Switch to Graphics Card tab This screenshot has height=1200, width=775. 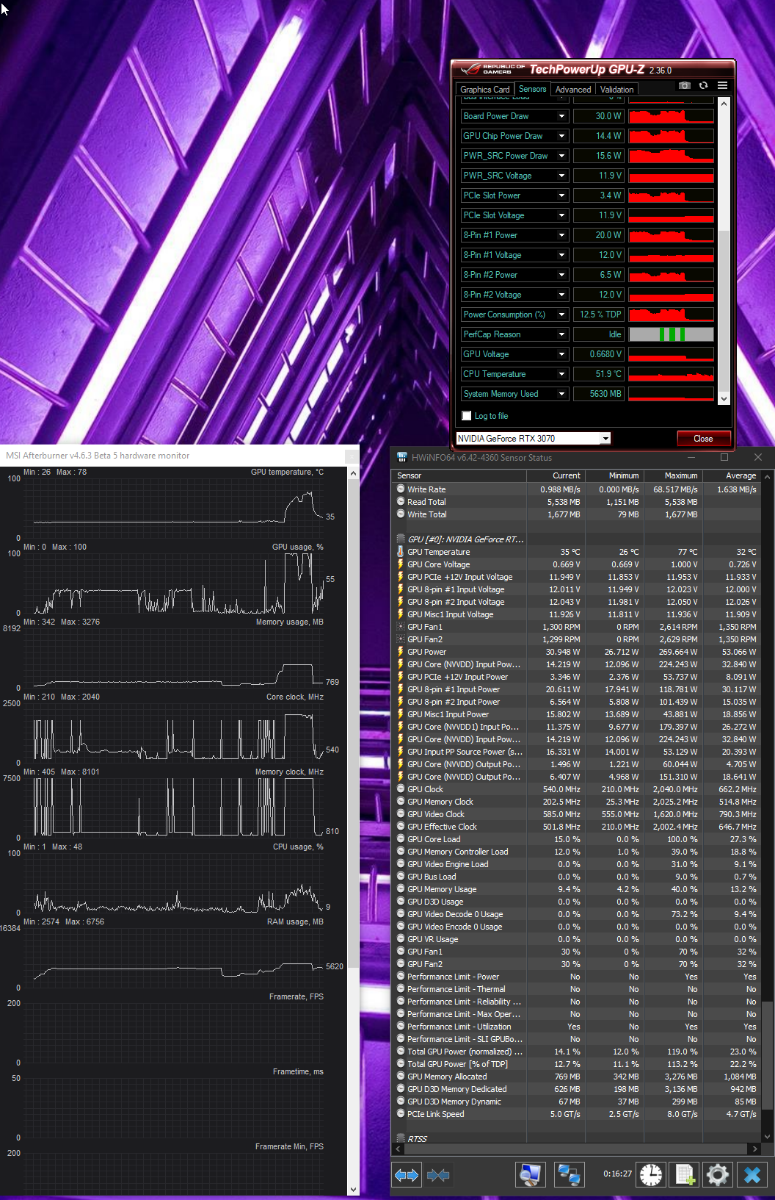pyautogui.click(x=485, y=89)
